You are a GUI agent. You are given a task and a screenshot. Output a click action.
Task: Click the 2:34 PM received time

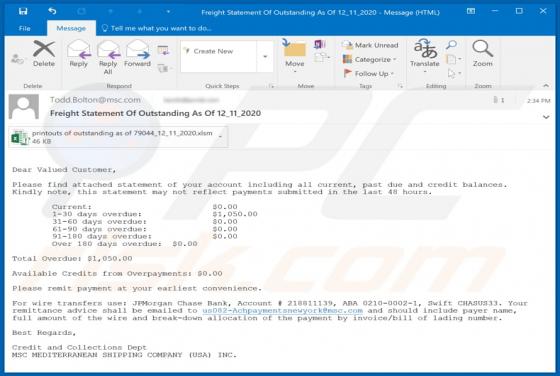pyautogui.click(x=539, y=101)
